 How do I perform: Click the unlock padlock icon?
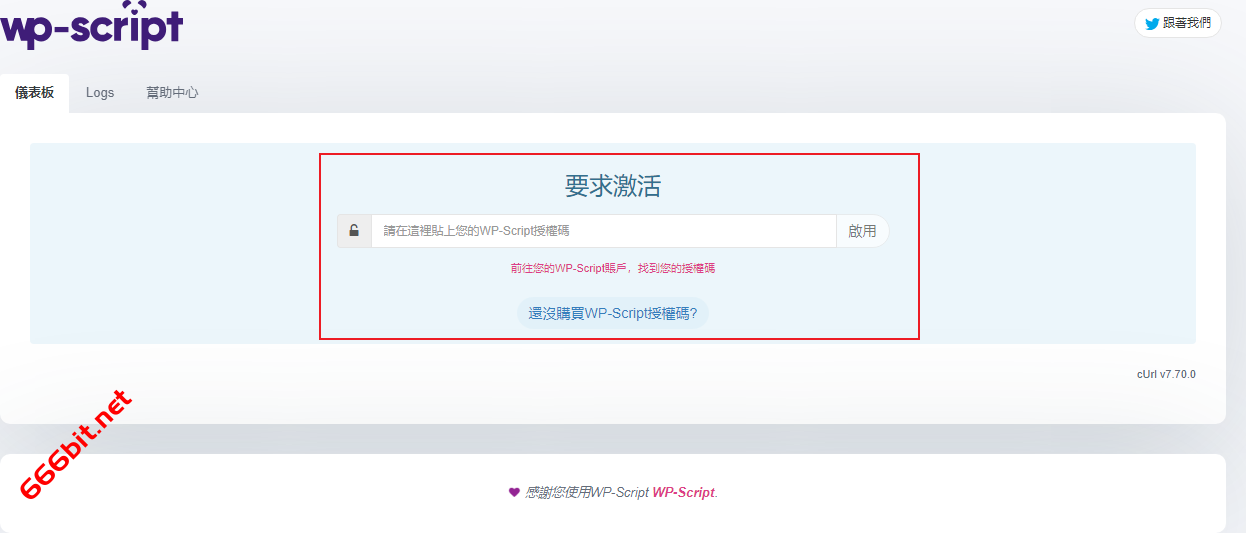[354, 231]
